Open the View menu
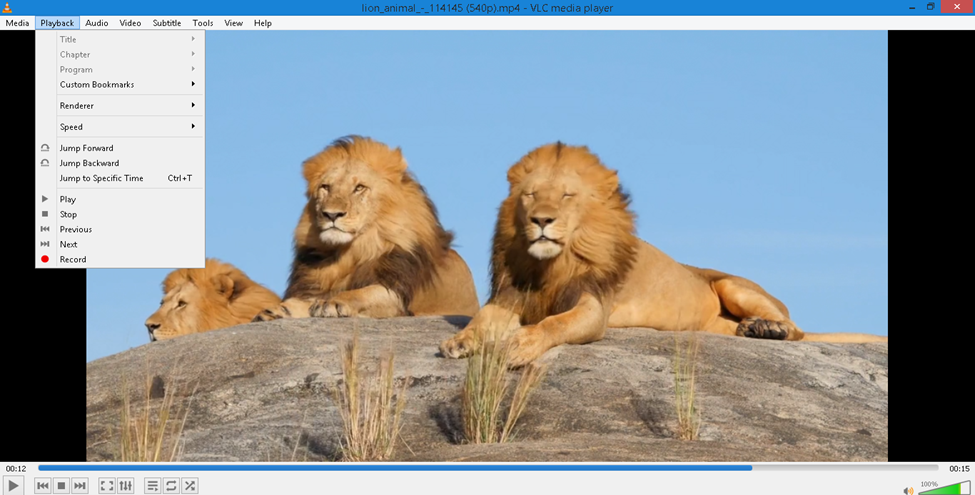 [233, 23]
